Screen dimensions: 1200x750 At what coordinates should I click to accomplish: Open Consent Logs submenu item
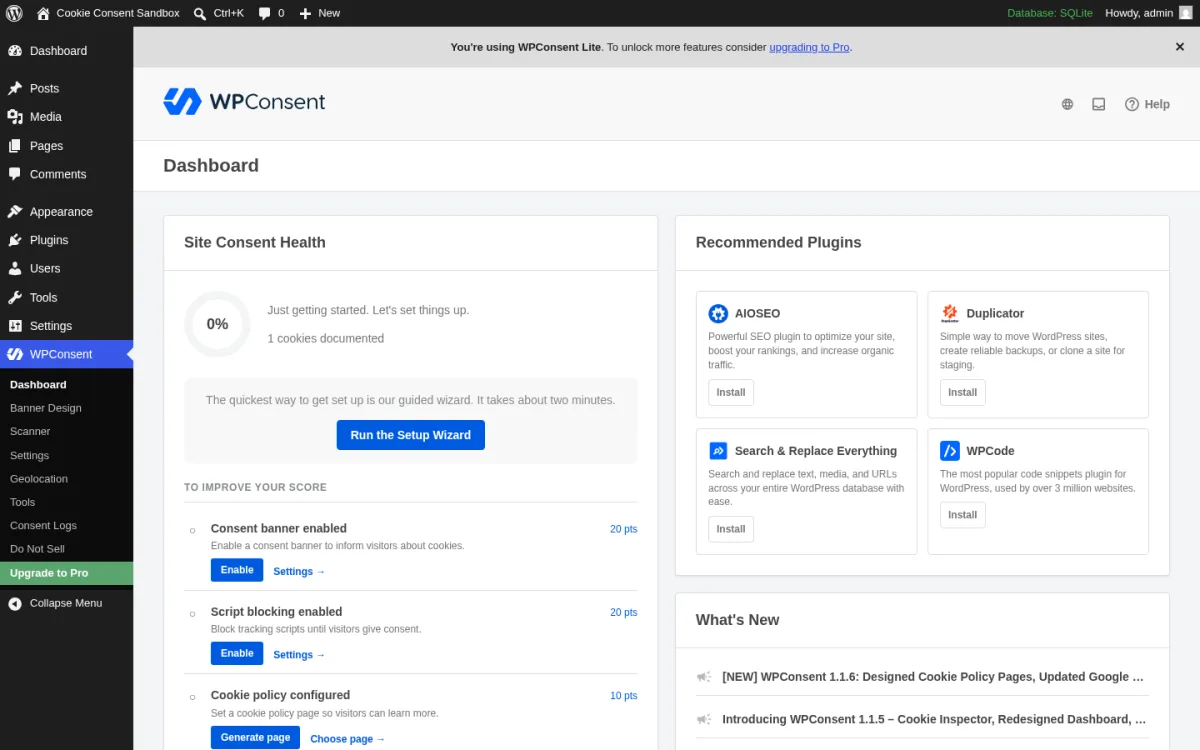click(43, 525)
